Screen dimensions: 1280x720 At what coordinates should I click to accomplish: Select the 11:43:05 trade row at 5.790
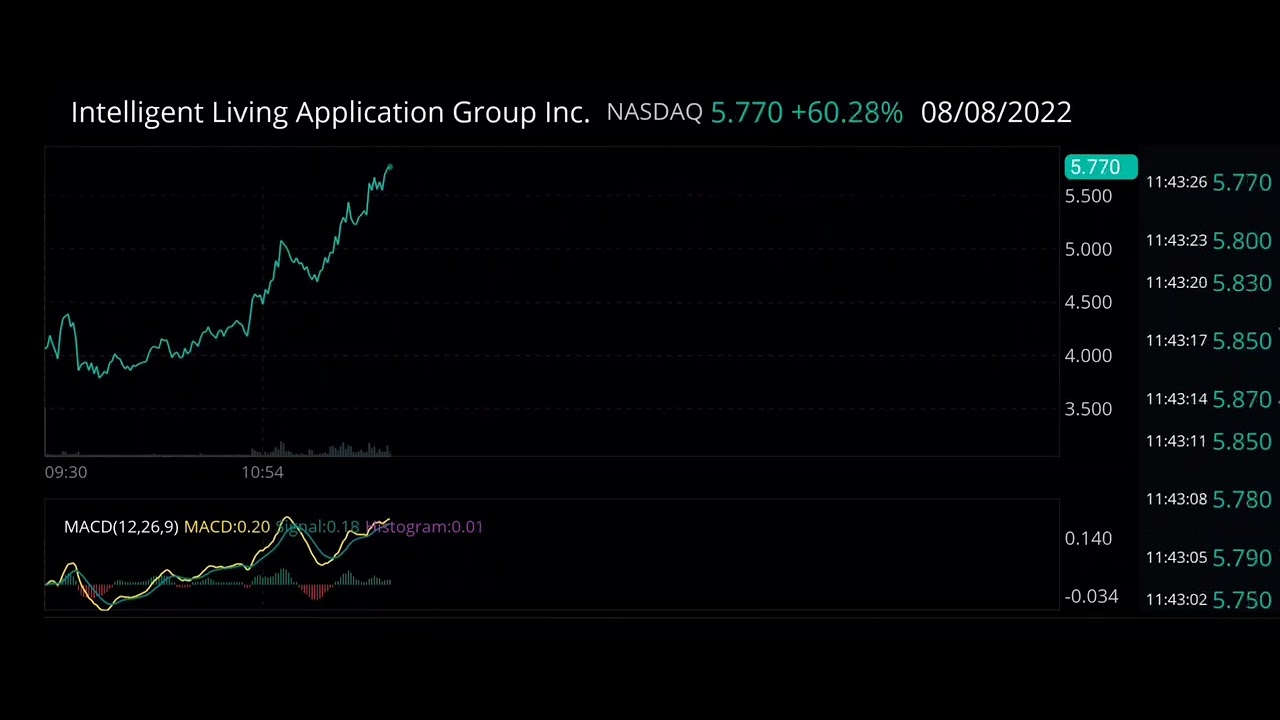pos(1209,557)
